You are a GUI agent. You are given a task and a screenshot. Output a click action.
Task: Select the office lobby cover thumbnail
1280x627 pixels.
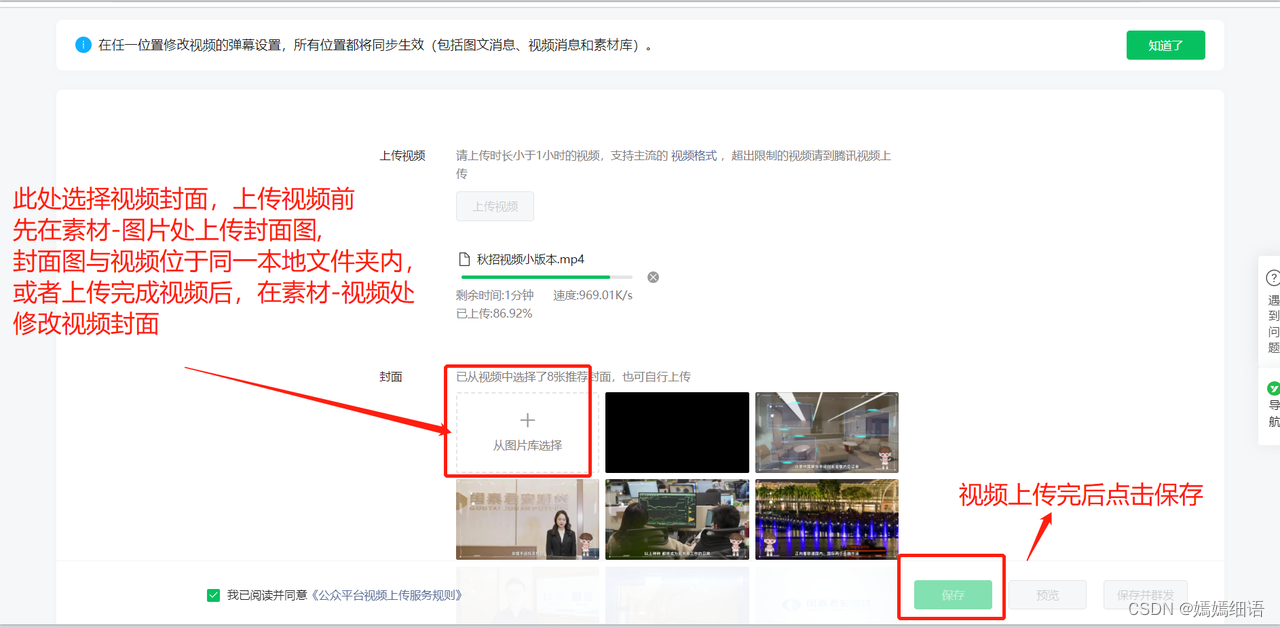tap(827, 432)
